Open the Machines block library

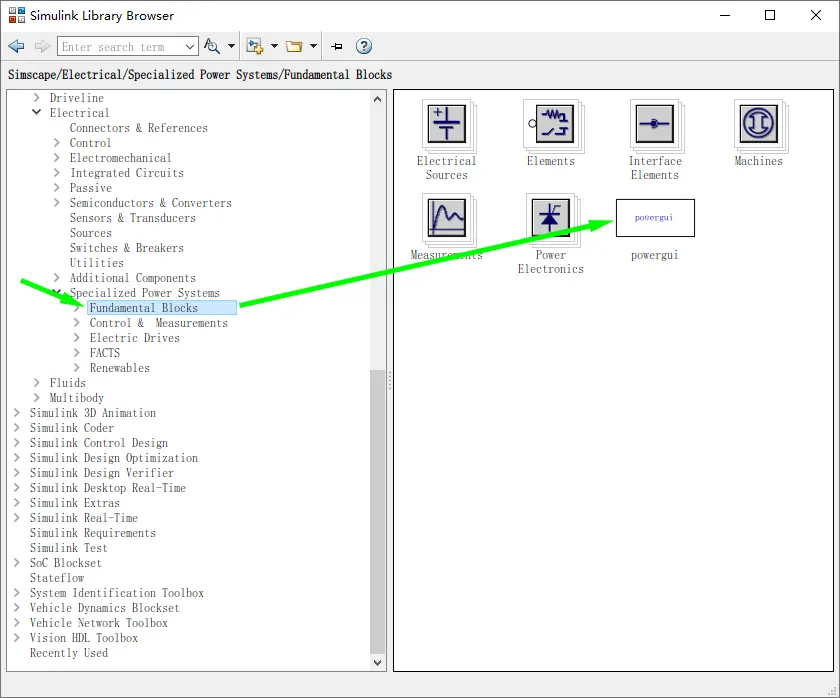761,125
